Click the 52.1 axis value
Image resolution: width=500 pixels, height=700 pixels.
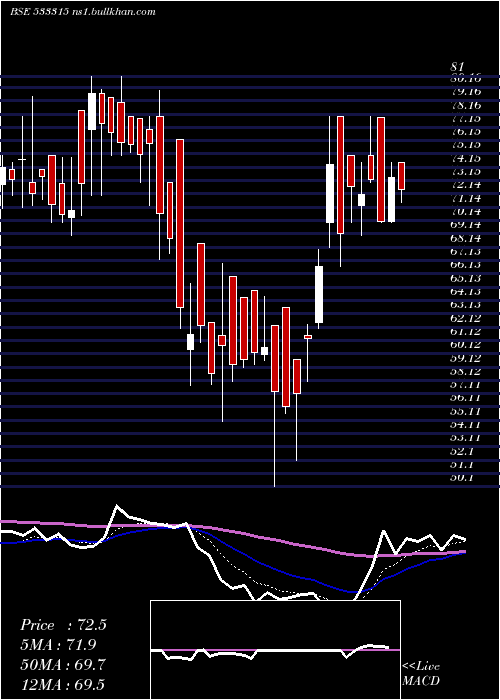coord(462,451)
